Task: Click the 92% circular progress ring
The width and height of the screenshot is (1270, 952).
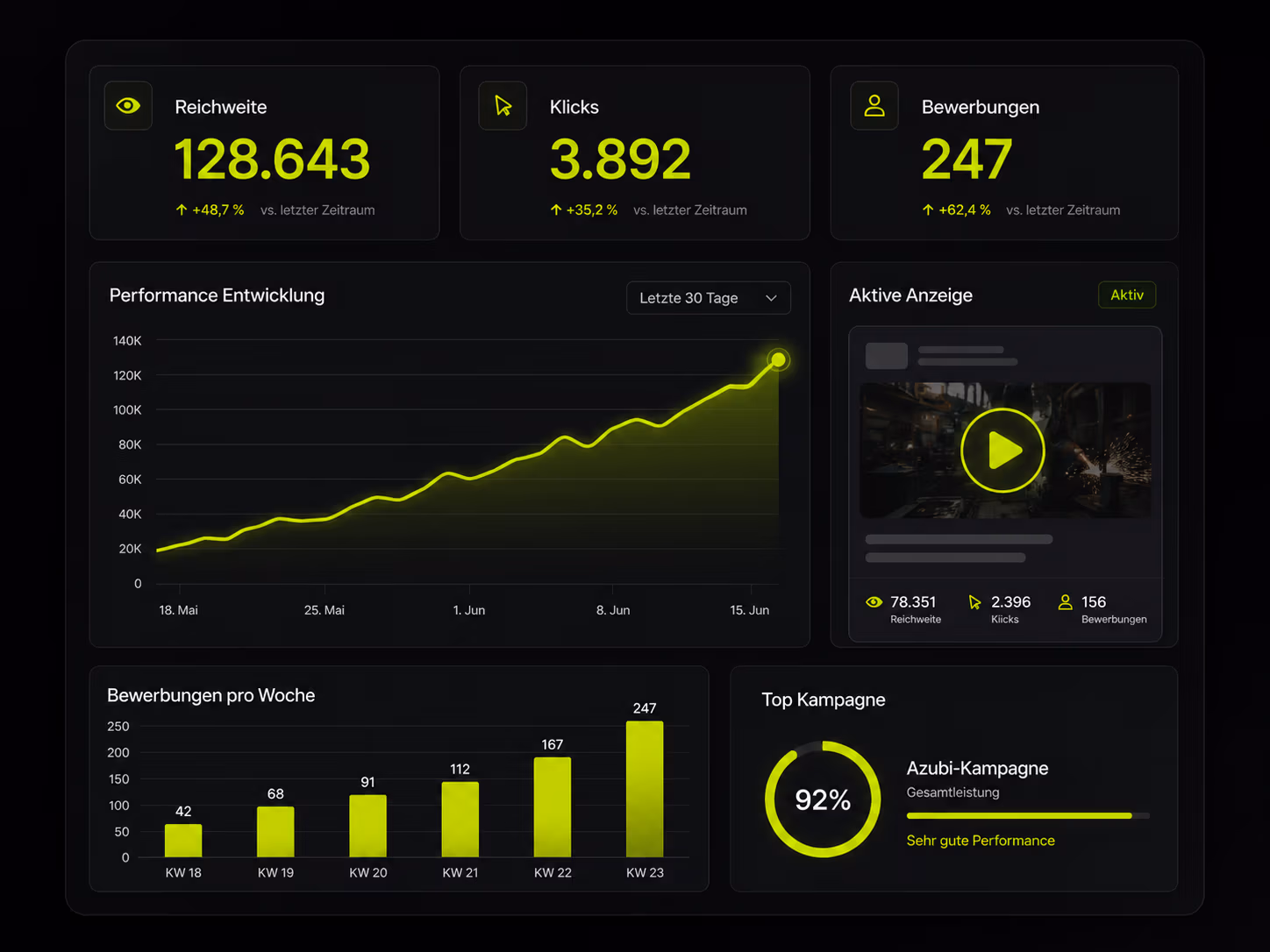Action: pos(823,799)
